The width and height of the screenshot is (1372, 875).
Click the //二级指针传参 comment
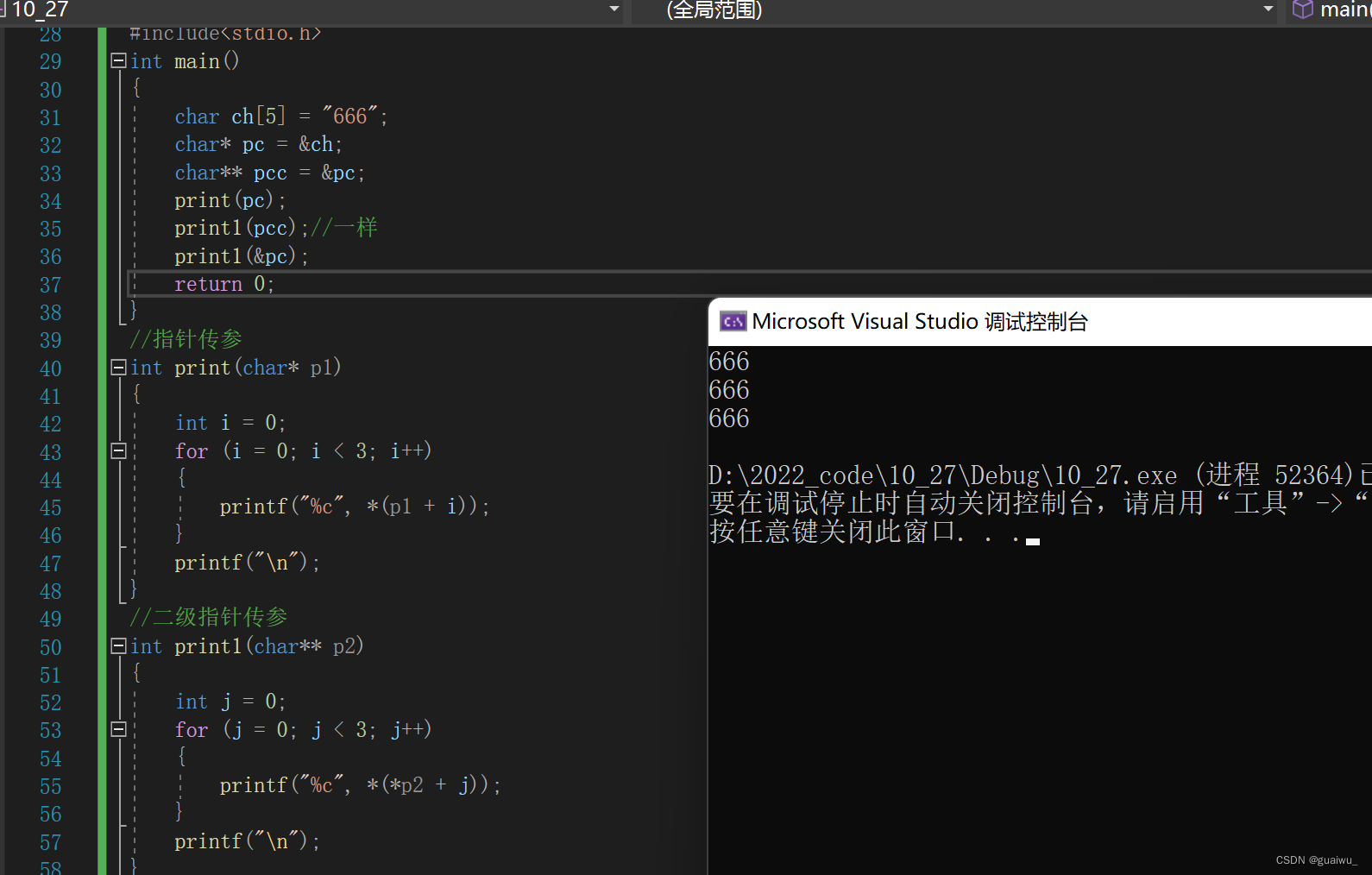coord(208,617)
